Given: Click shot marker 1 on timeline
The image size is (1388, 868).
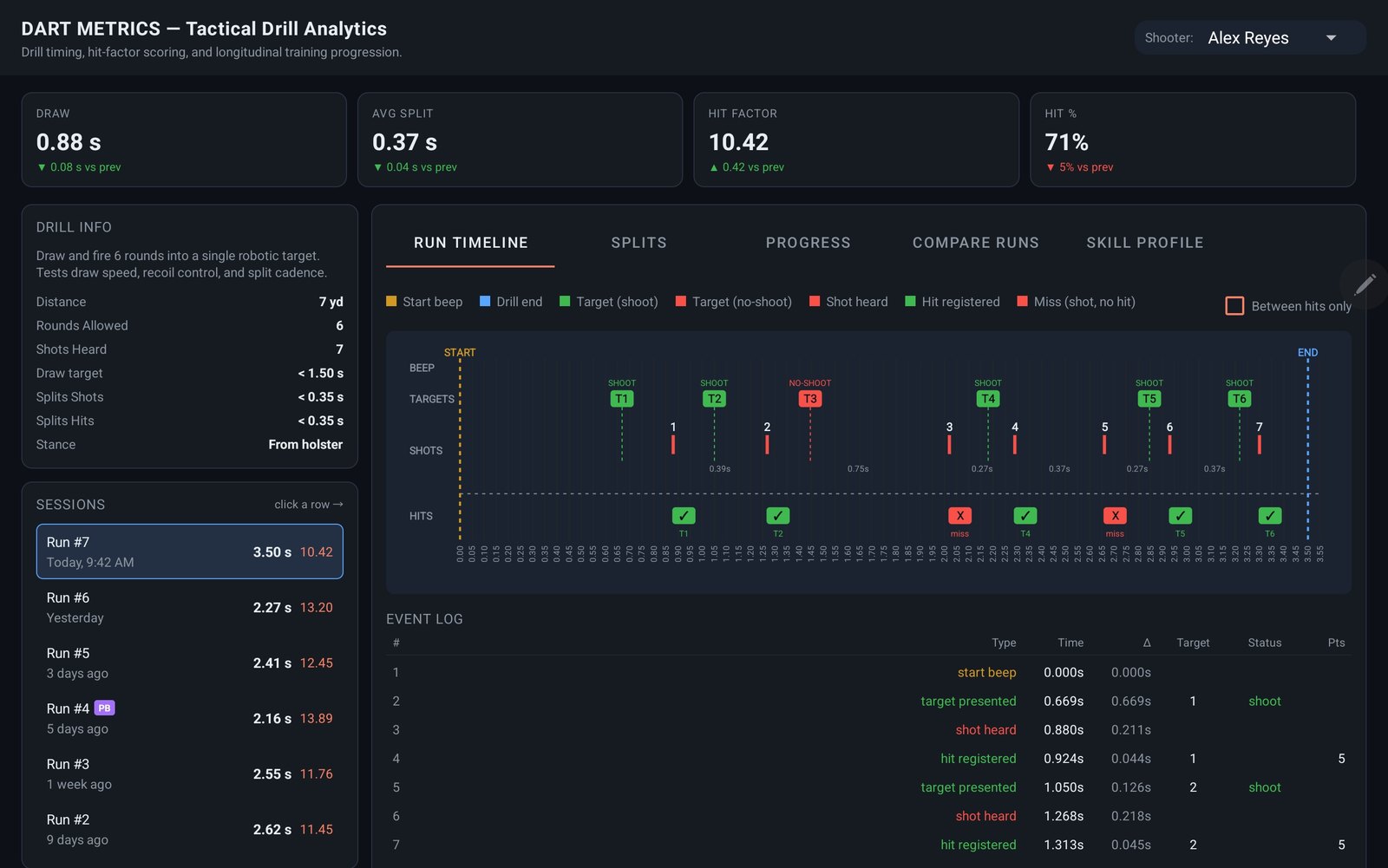Looking at the screenshot, I should [673, 444].
